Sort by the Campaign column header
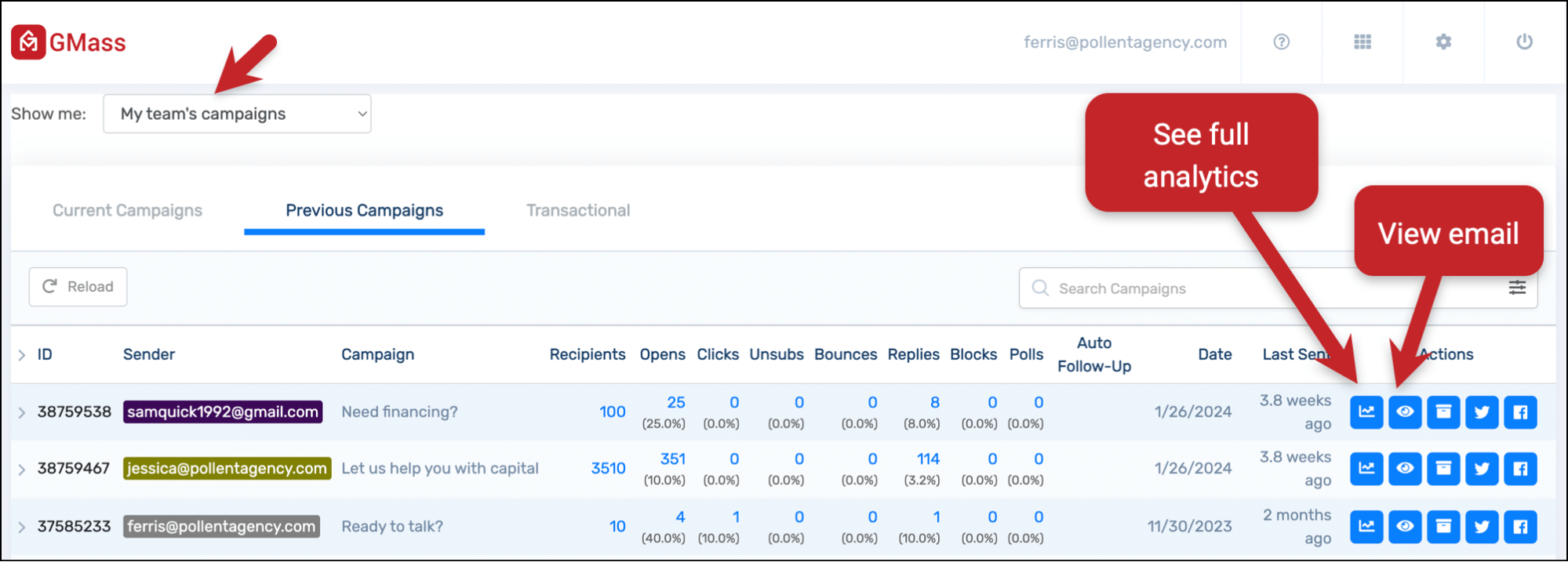1568x562 pixels. (x=377, y=354)
